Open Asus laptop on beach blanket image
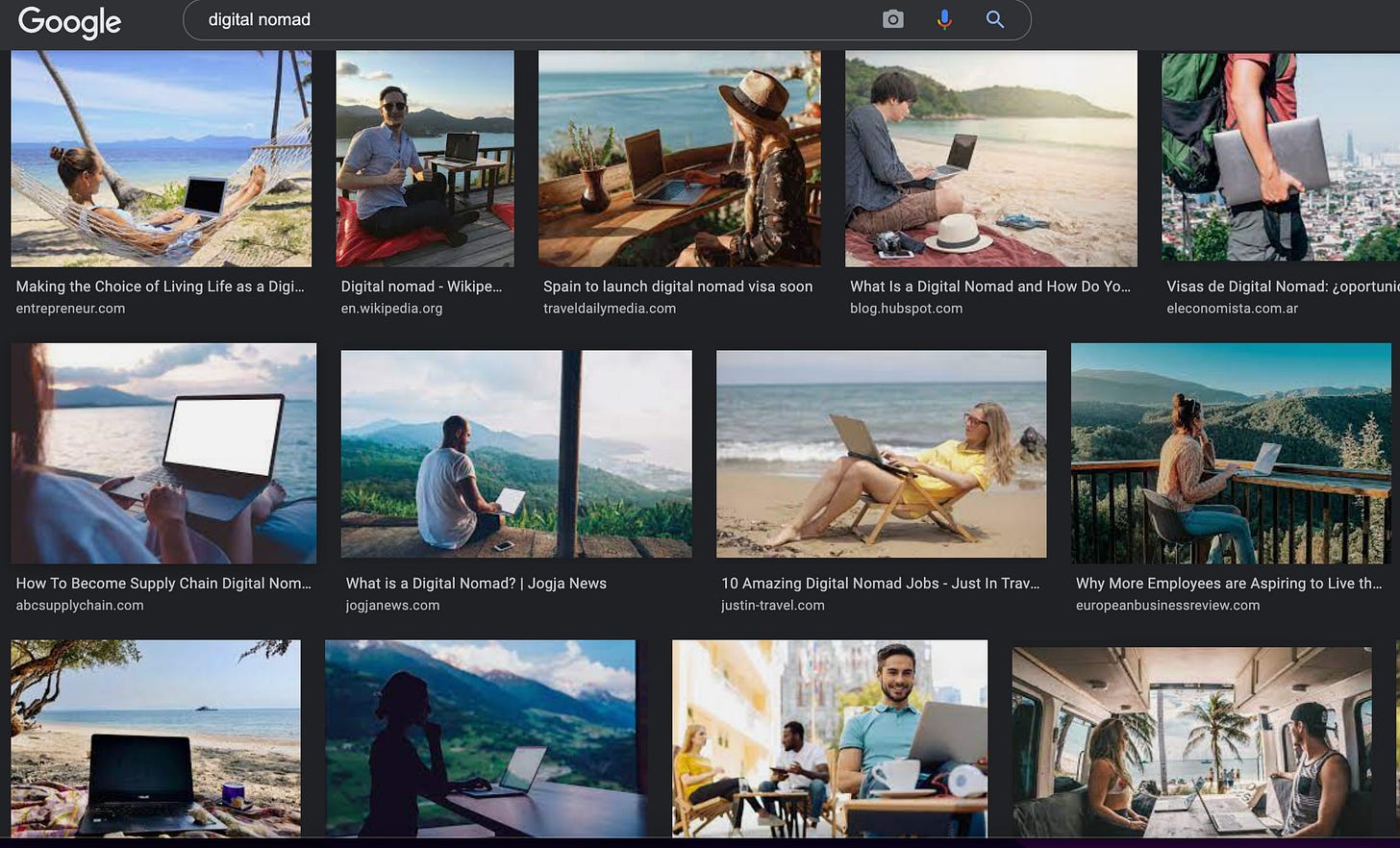Screen dimensions: 1400x848 click(x=156, y=738)
